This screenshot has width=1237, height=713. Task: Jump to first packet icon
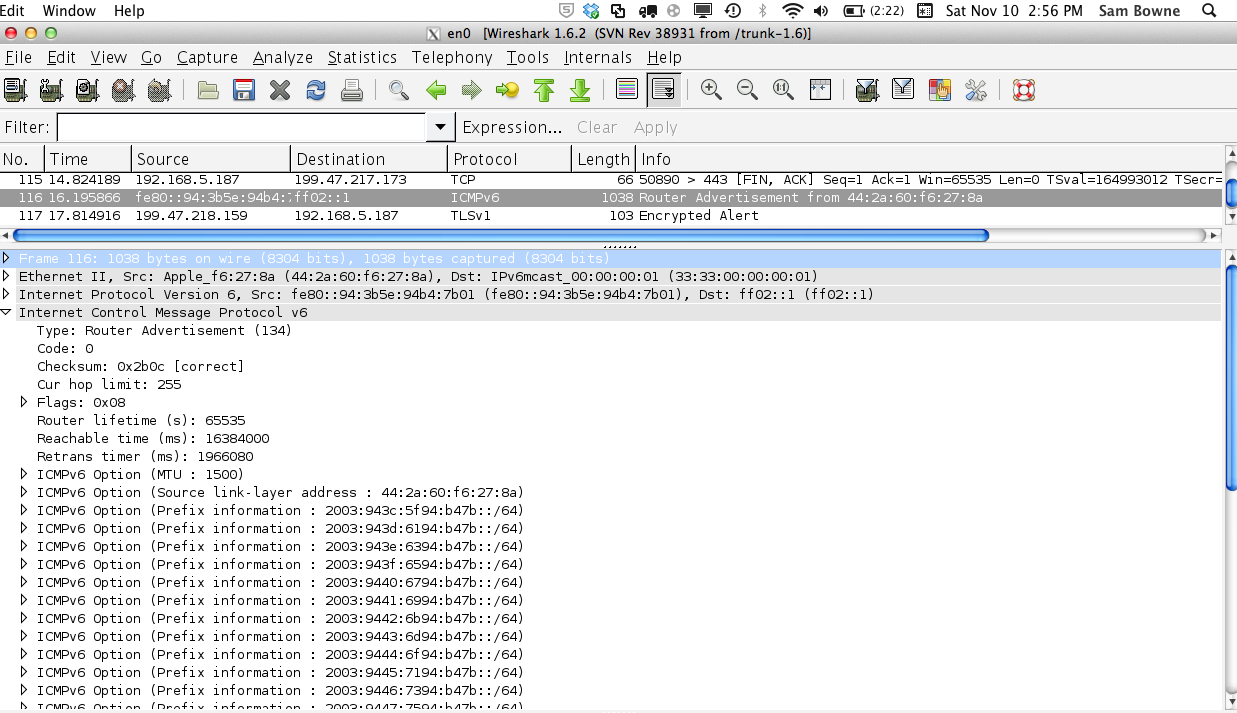pos(544,91)
